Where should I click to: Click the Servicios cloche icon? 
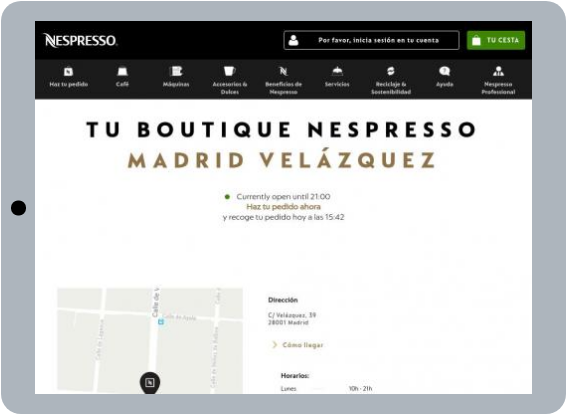(x=337, y=71)
